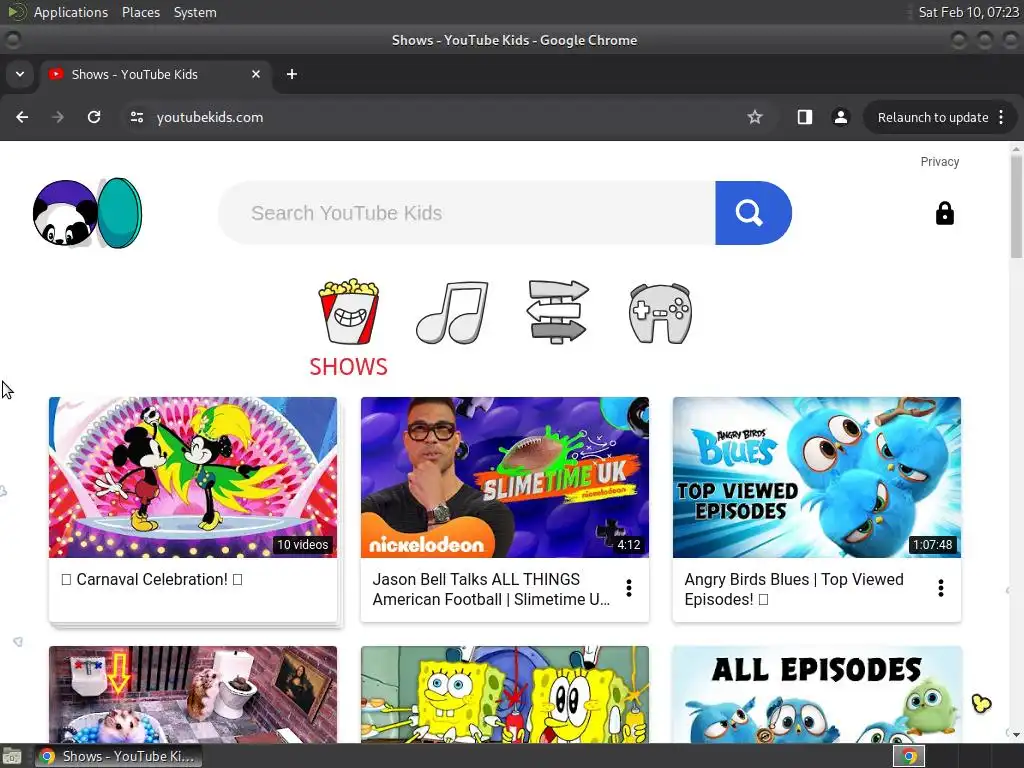This screenshot has width=1024, height=768.
Task: Select Shows - YouTube Ki... taskbar window button
Action: (x=118, y=756)
